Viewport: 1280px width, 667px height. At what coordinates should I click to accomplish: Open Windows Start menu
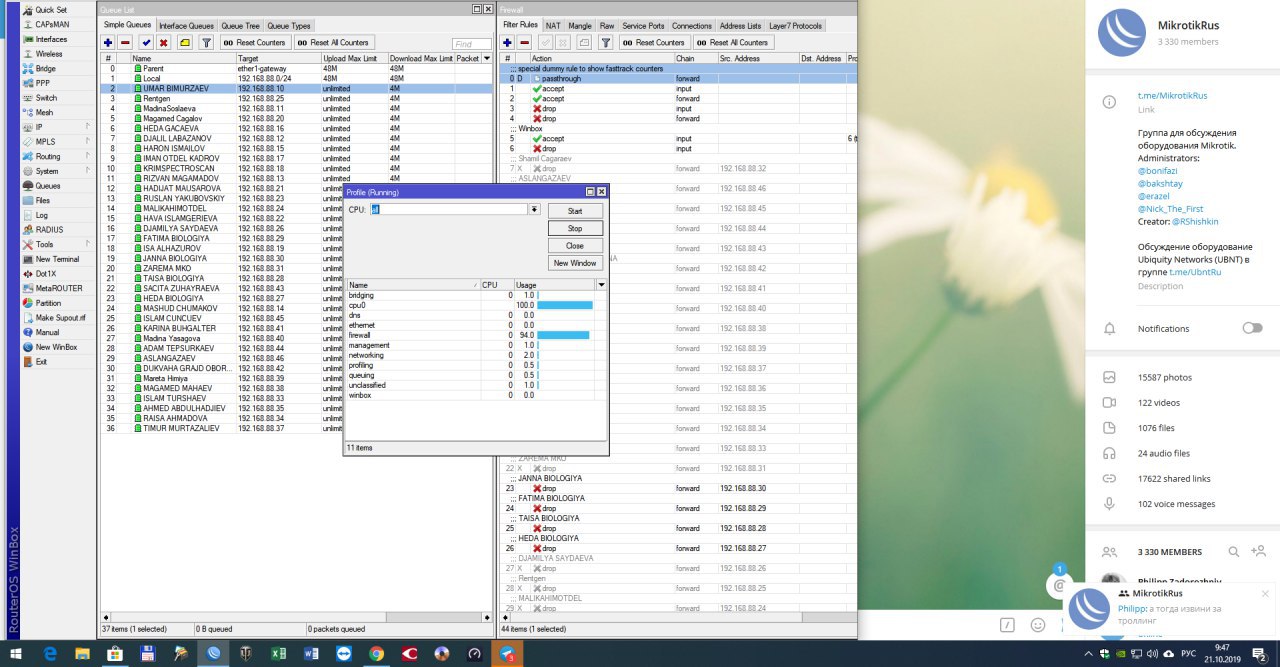click(17, 653)
